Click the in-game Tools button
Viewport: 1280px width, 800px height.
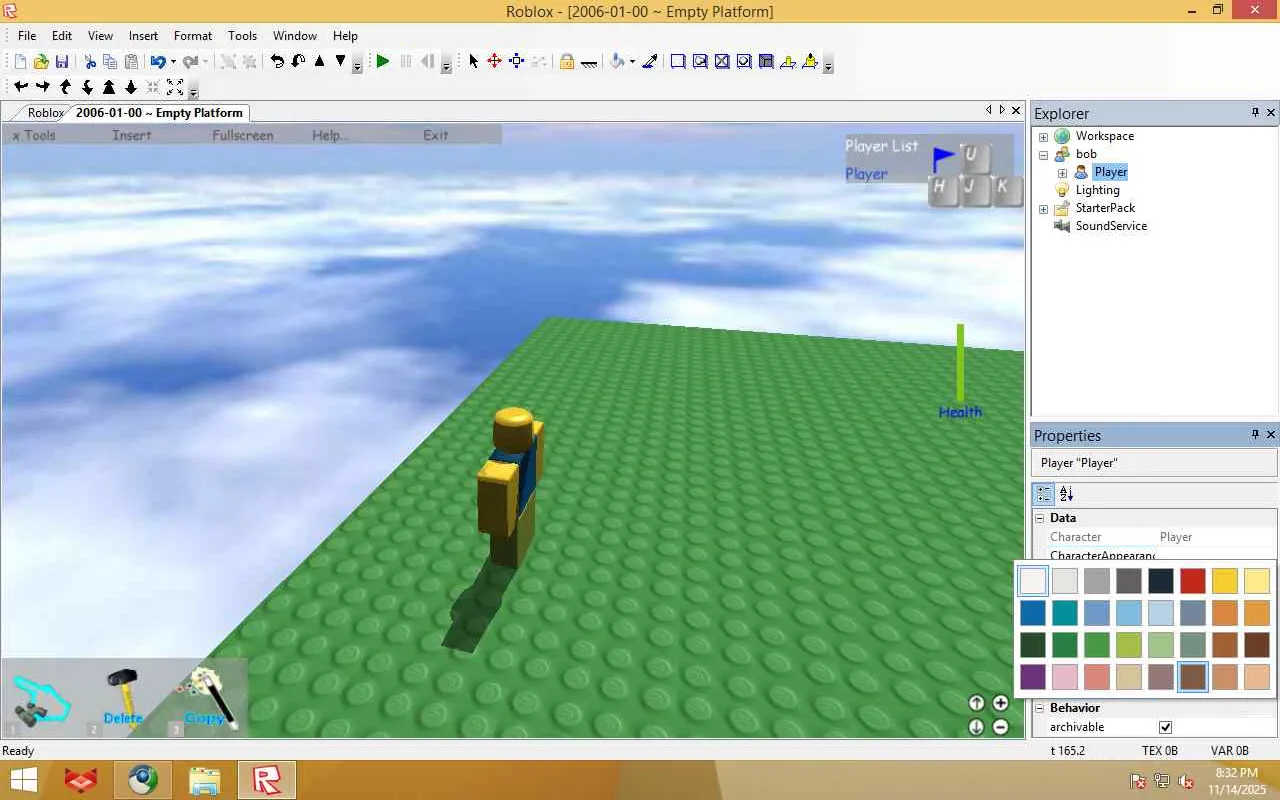34,135
